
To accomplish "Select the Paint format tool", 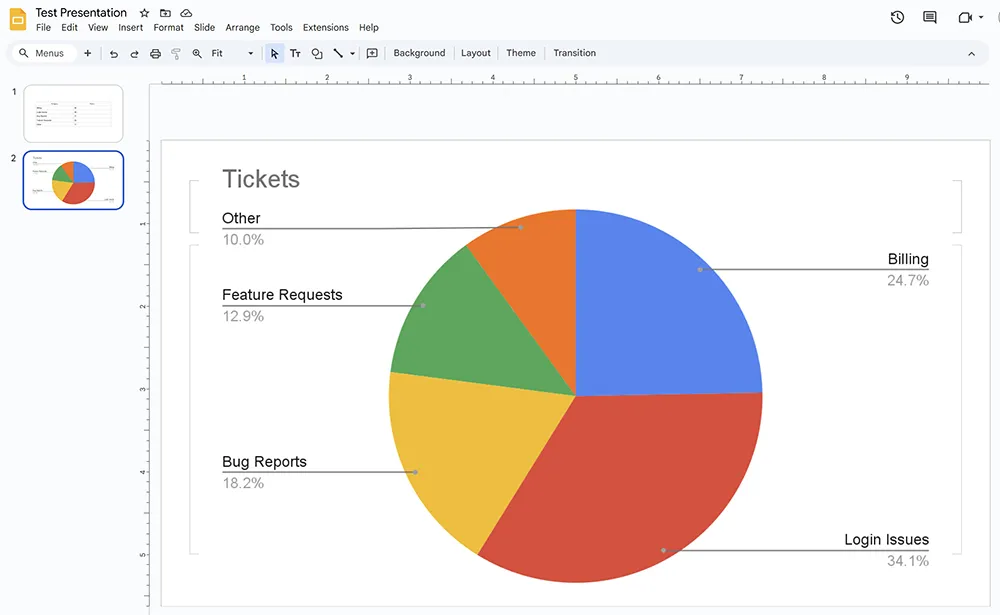I will (175, 53).
